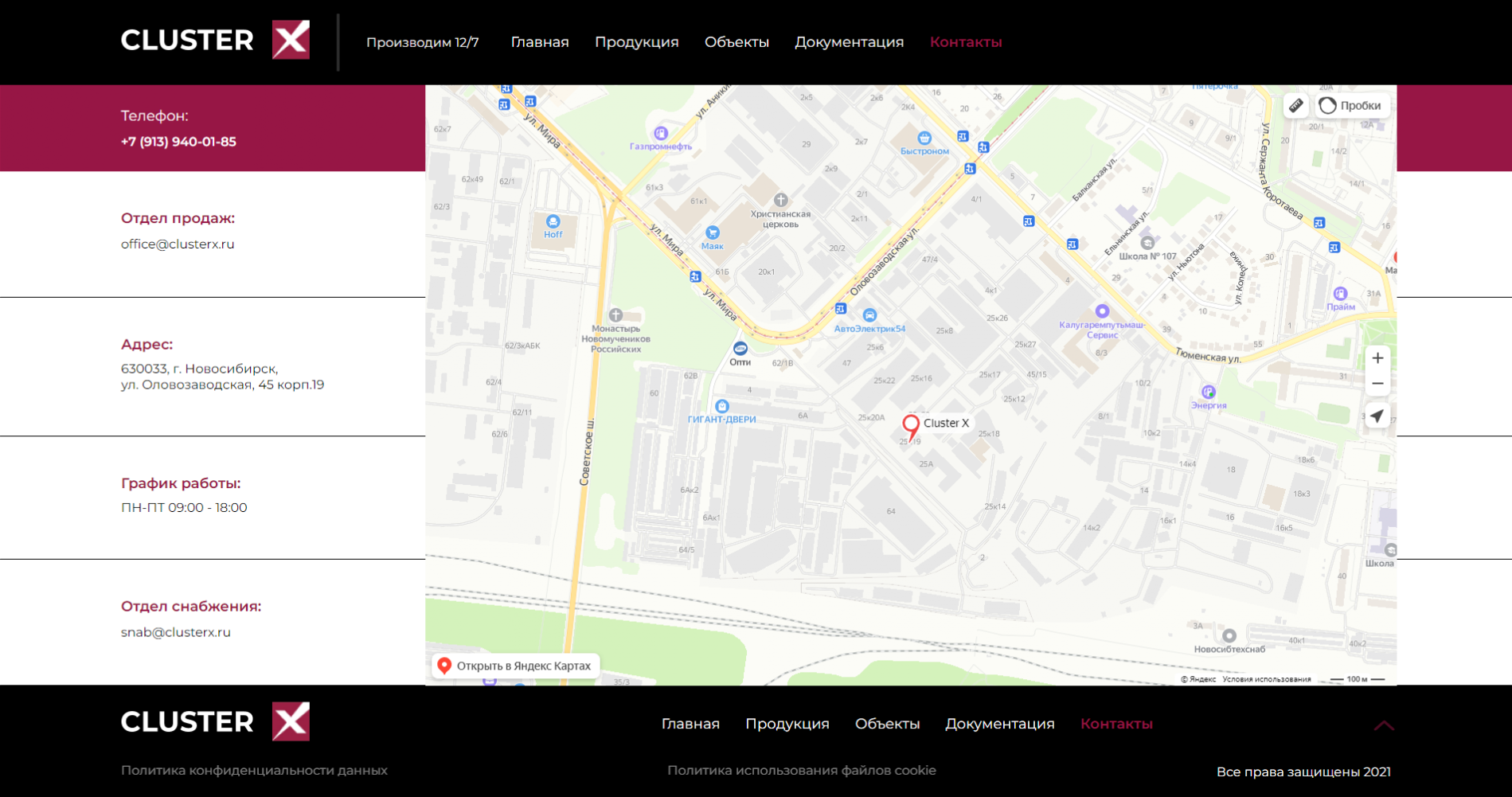Screen dimensions: 1512x797
Task: Toggle Пробки traffic layer on map
Action: 1351,105
